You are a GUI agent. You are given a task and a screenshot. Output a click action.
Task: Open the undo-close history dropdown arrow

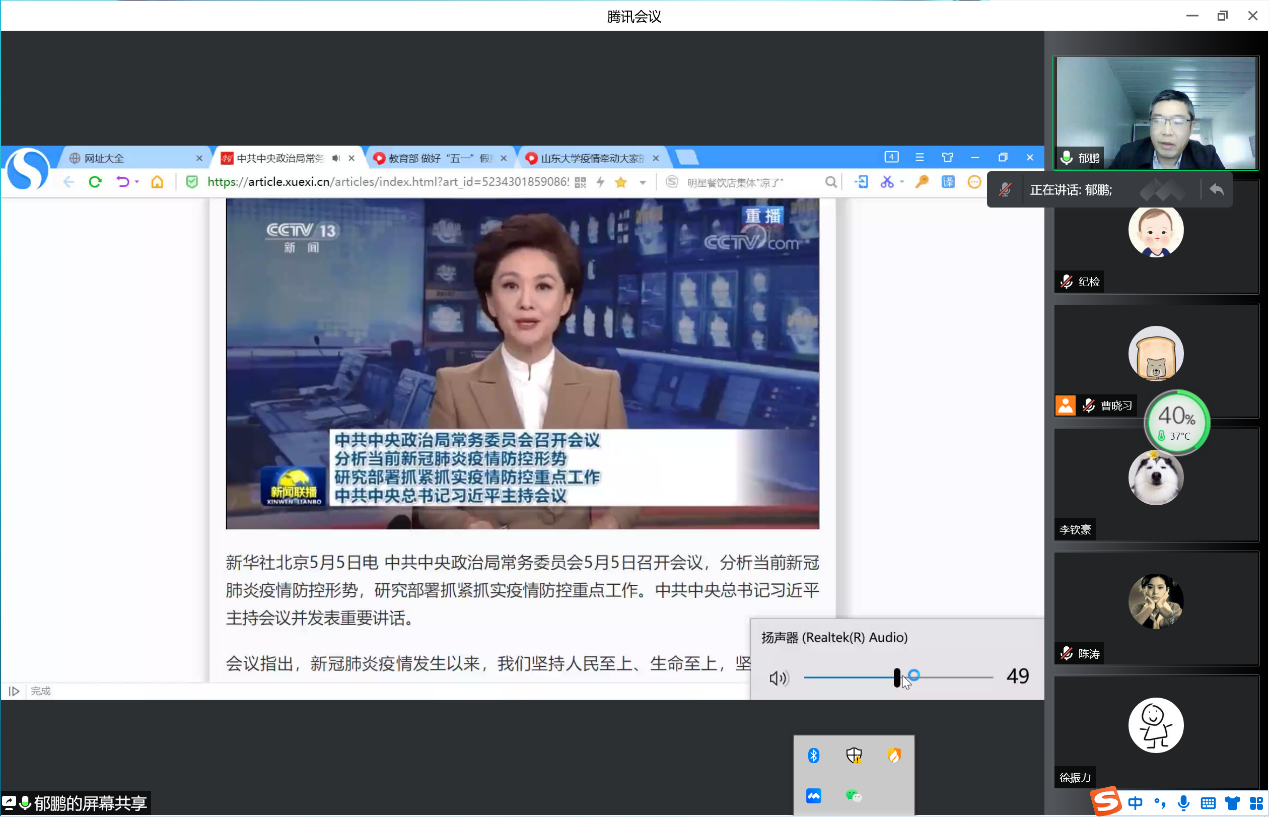(x=137, y=182)
